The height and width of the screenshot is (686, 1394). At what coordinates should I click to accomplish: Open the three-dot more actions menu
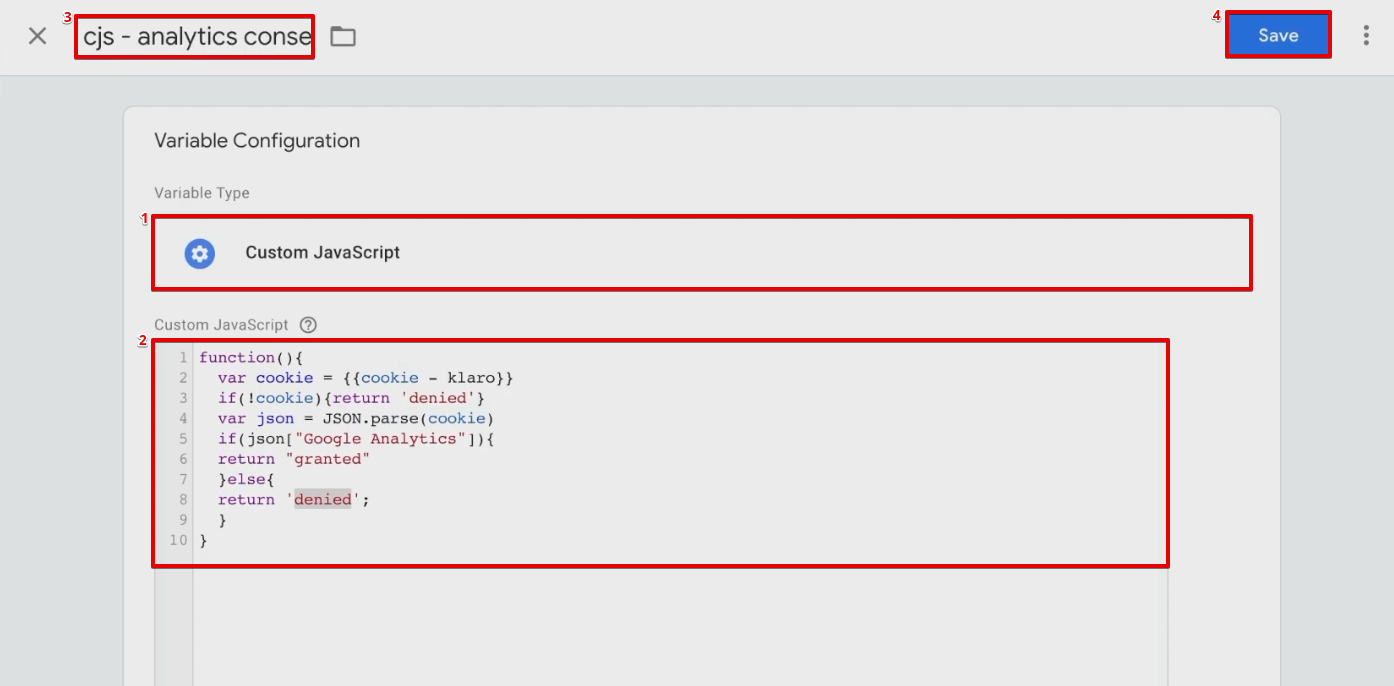[x=1366, y=36]
